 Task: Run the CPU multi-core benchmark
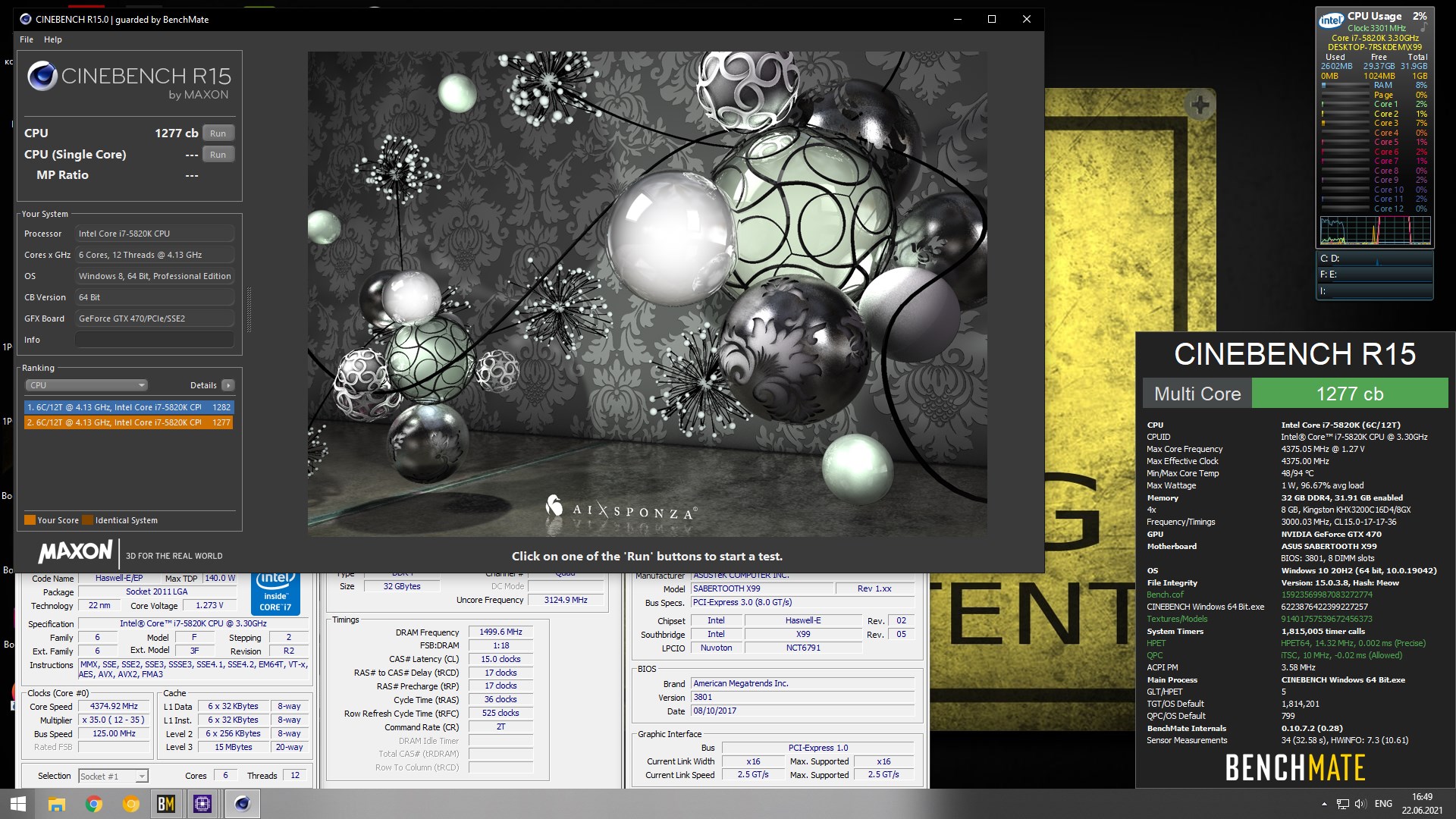(x=218, y=133)
